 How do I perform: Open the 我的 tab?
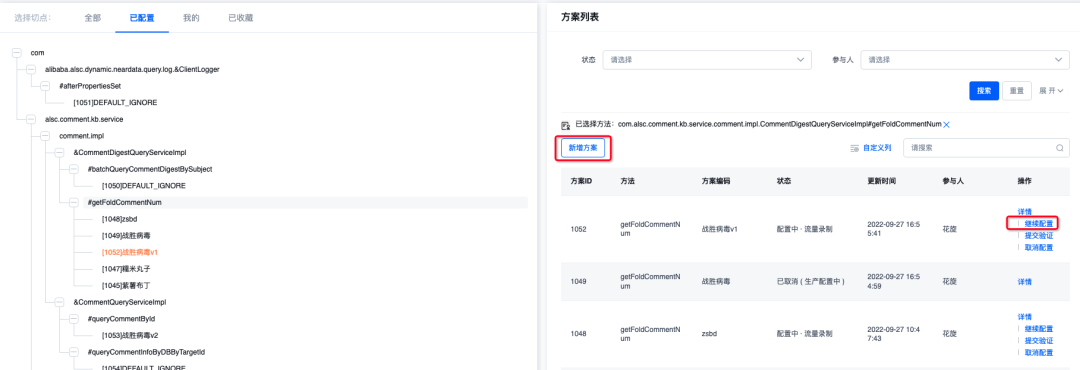[191, 18]
